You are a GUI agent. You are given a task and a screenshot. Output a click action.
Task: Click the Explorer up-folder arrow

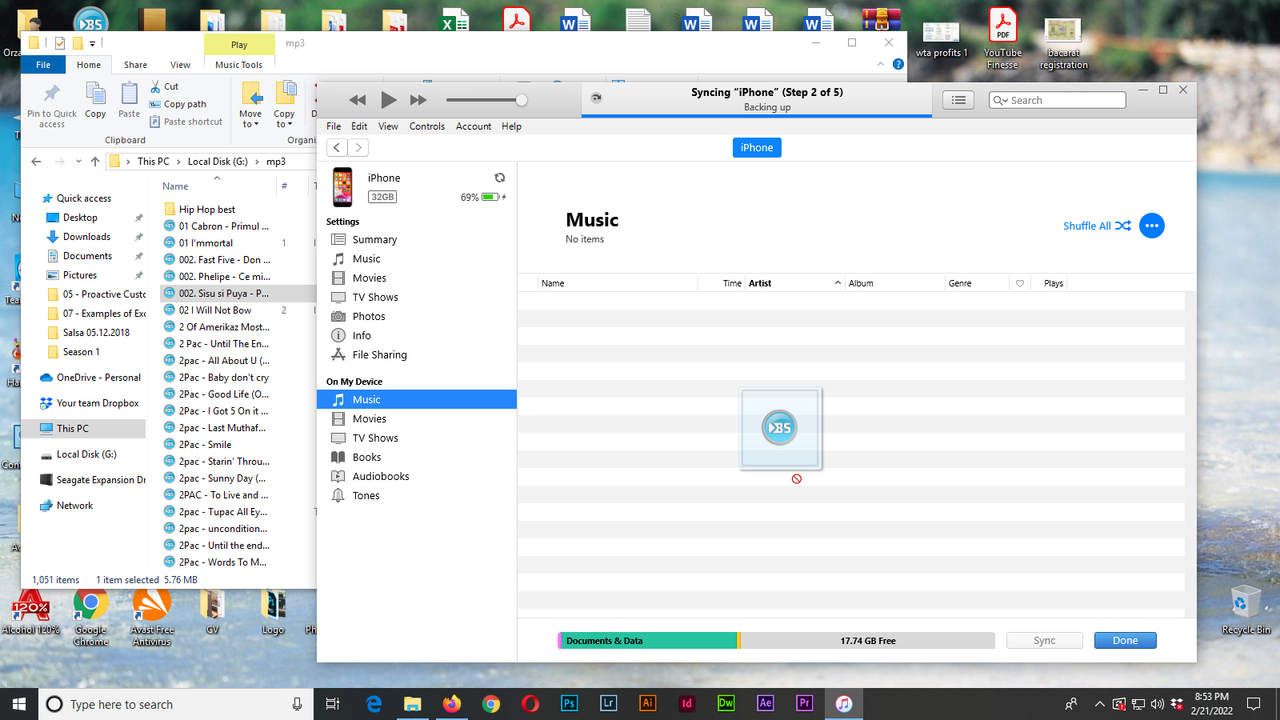click(95, 161)
